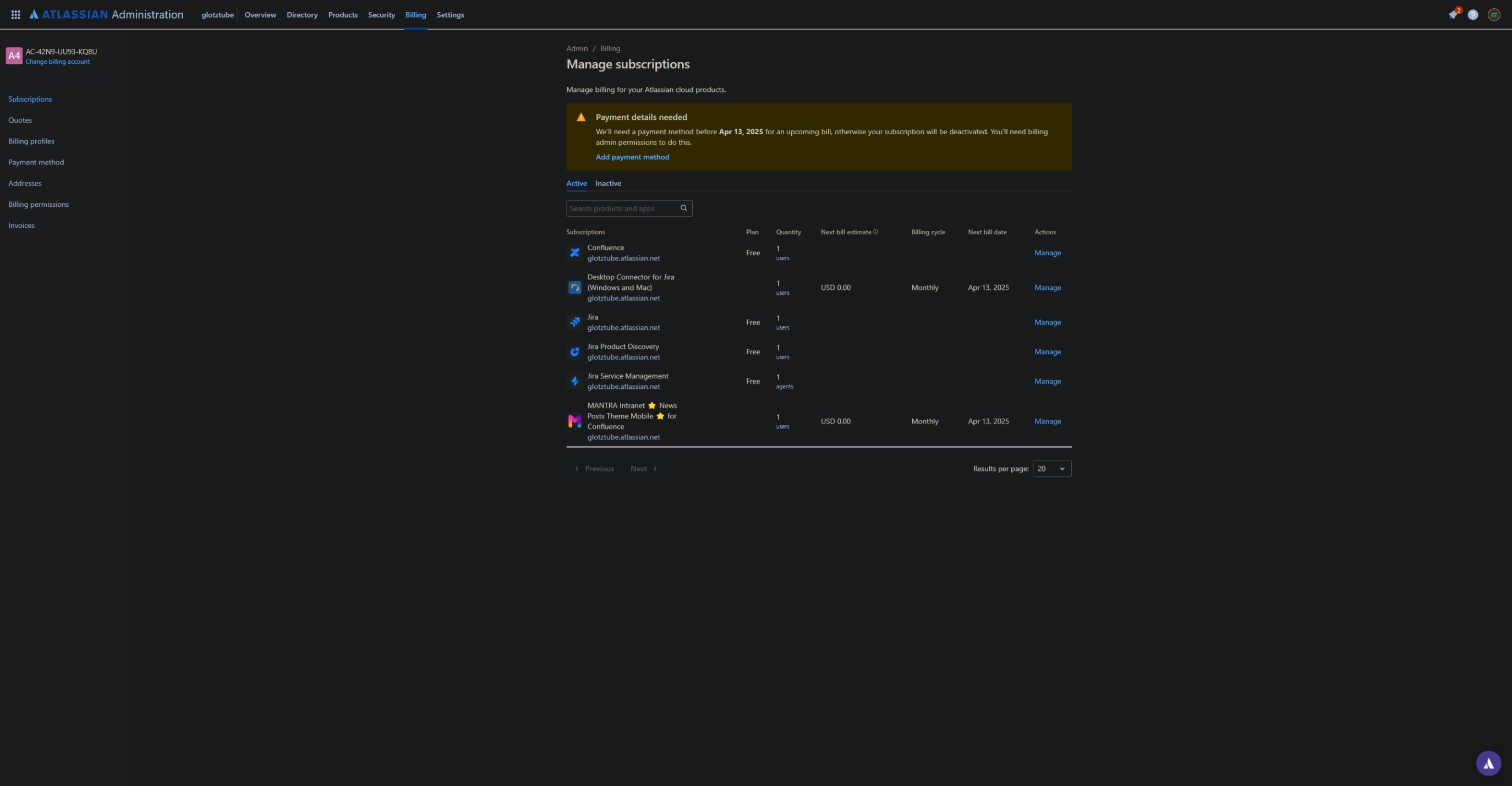Image resolution: width=1512 pixels, height=786 pixels.
Task: Open the floating Atlassian assistant button
Action: (1488, 763)
